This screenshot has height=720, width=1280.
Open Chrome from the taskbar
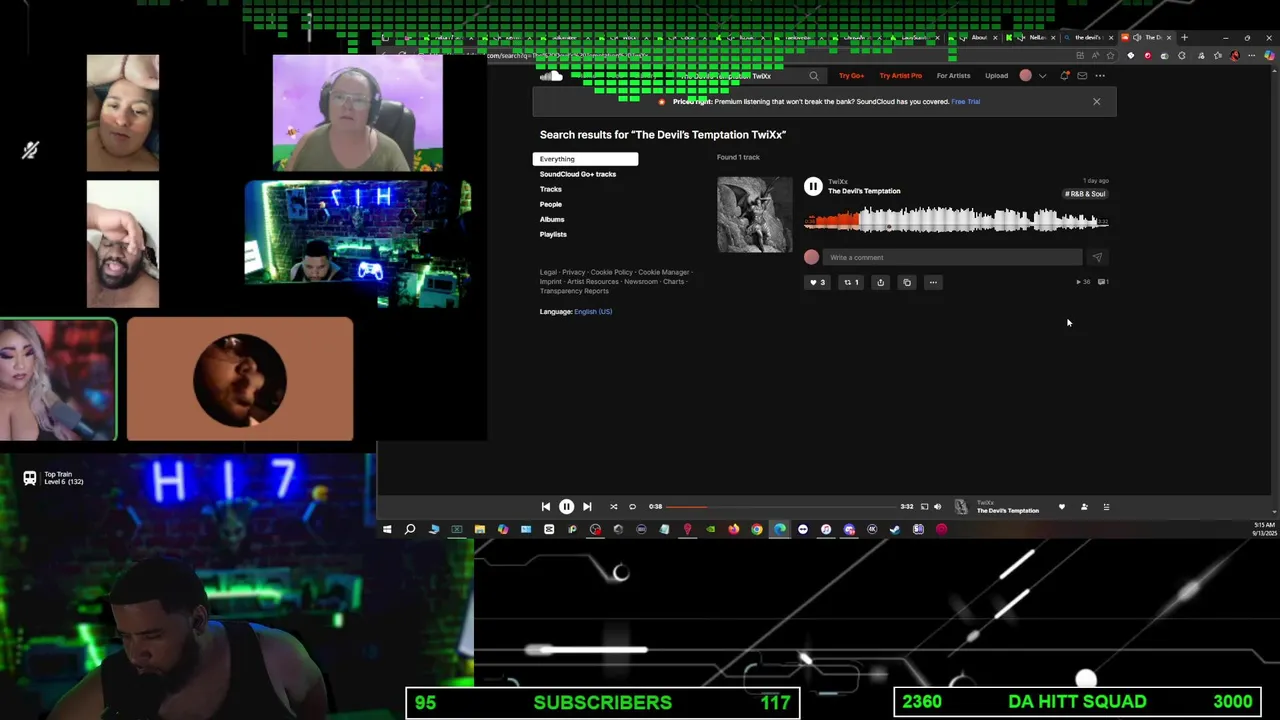coord(757,529)
